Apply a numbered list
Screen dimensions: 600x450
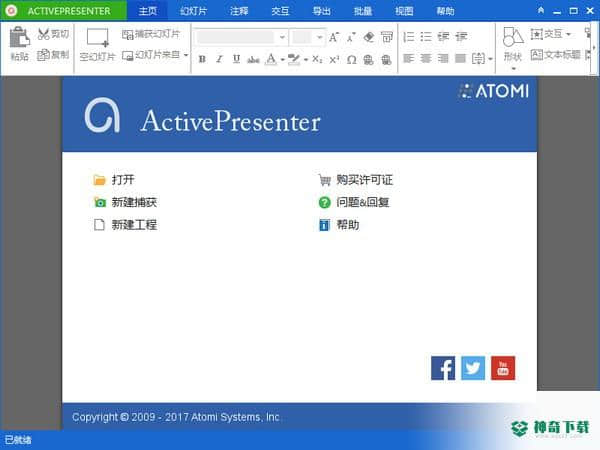(x=409, y=37)
